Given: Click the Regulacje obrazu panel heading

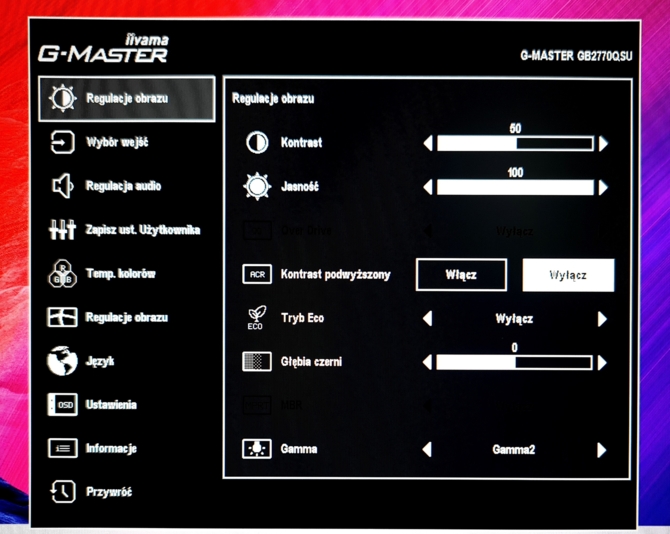Looking at the screenshot, I should coord(273,99).
